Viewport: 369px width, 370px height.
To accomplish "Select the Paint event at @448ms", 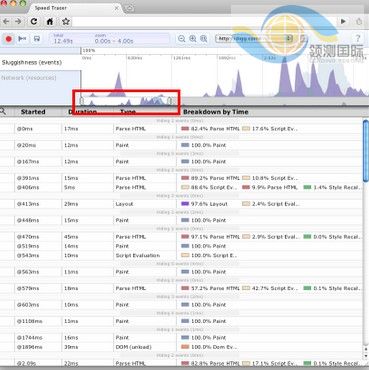I will pos(182,220).
